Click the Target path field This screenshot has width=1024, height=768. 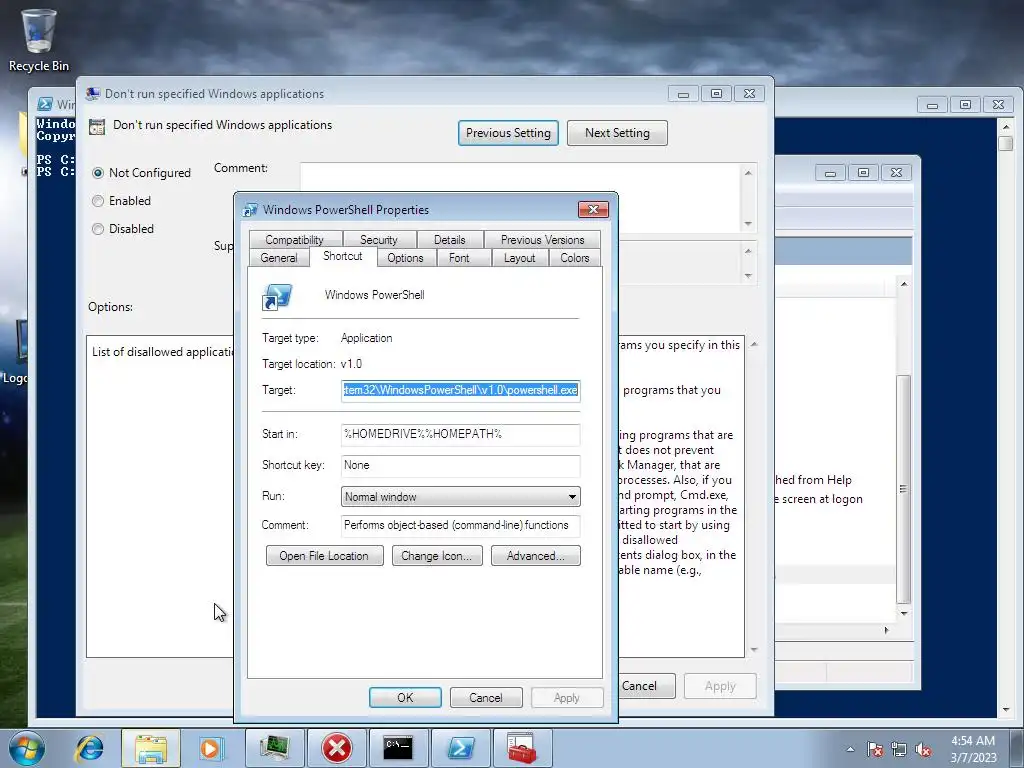tap(460, 391)
